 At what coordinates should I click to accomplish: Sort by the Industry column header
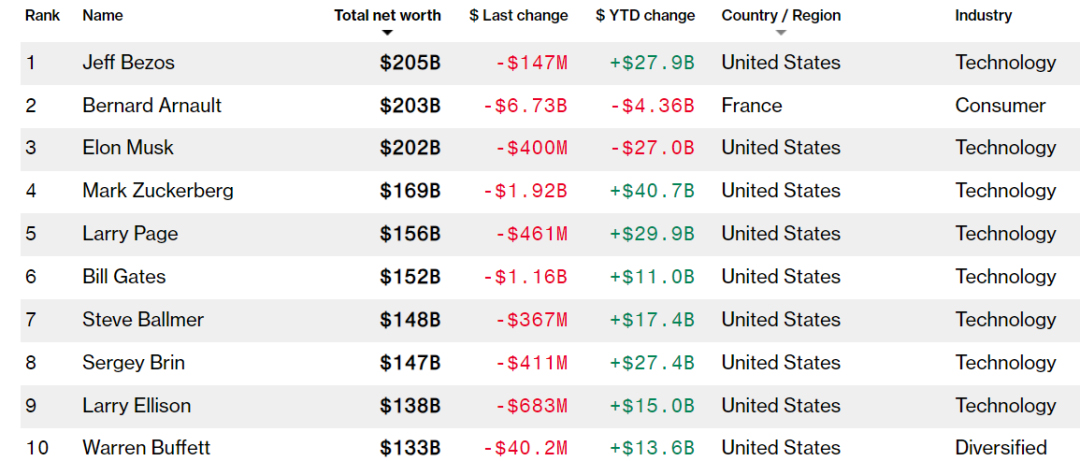coord(983,16)
